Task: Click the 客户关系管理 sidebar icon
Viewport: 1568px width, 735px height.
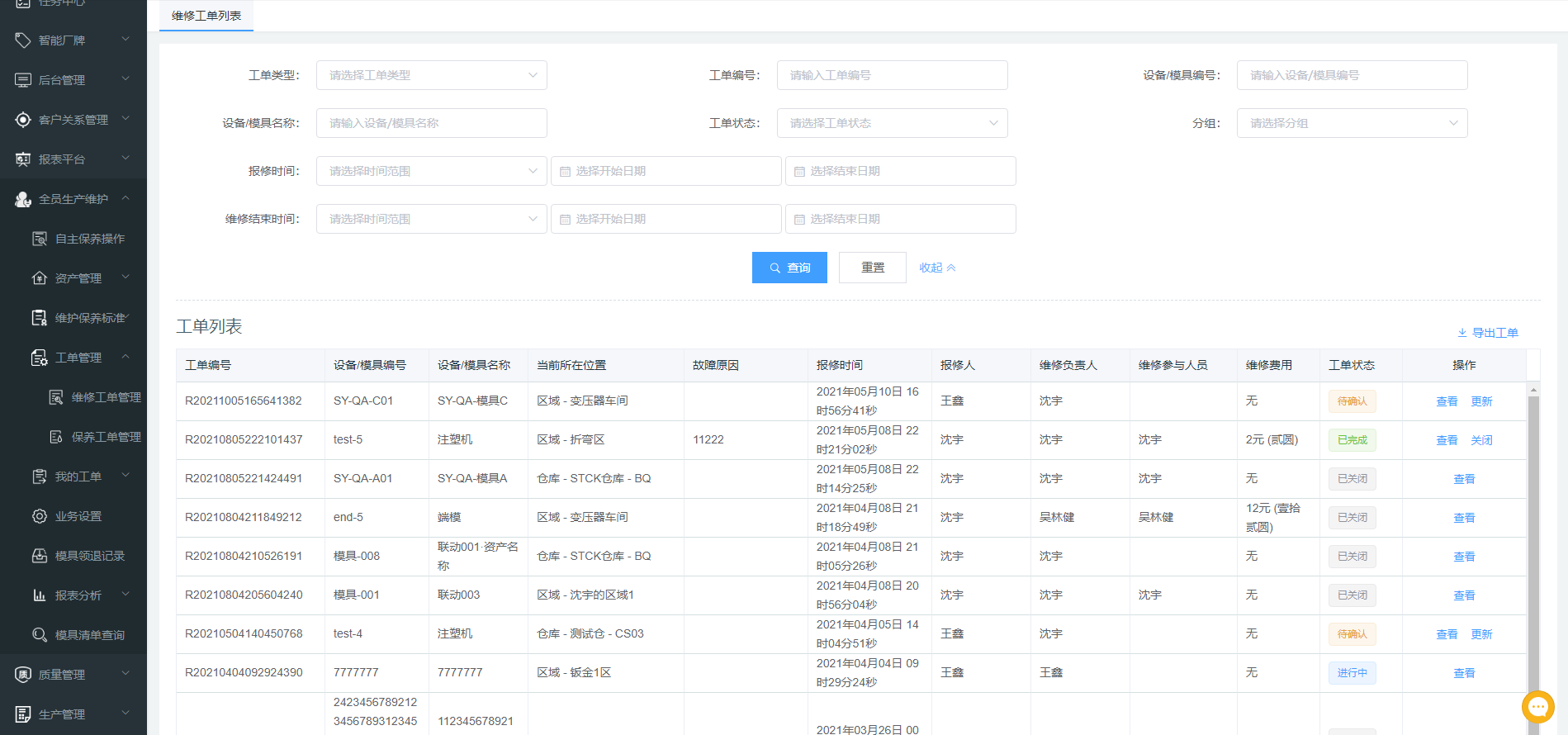Action: pyautogui.click(x=23, y=120)
